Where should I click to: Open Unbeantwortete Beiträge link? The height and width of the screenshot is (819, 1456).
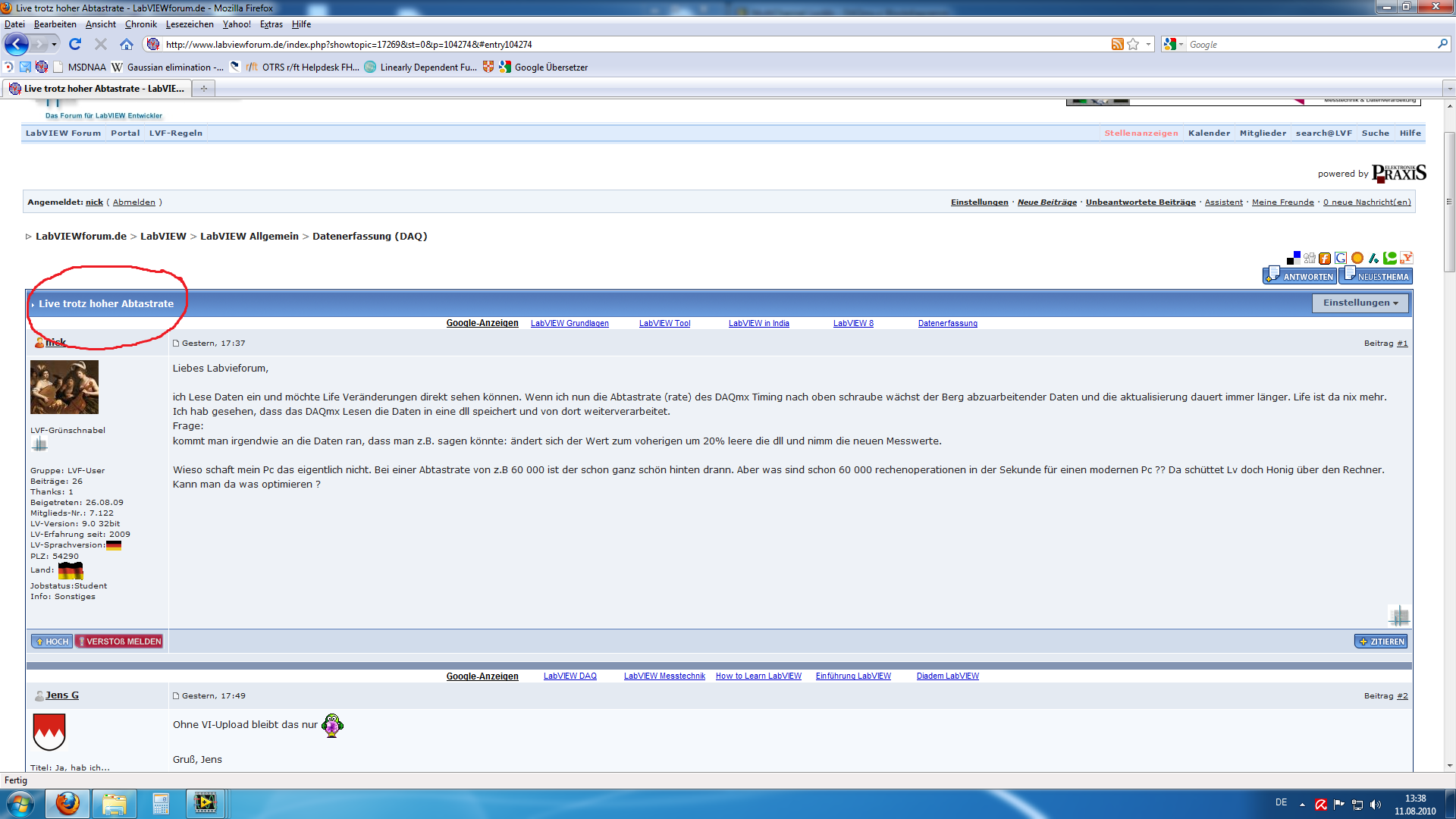[x=1140, y=202]
